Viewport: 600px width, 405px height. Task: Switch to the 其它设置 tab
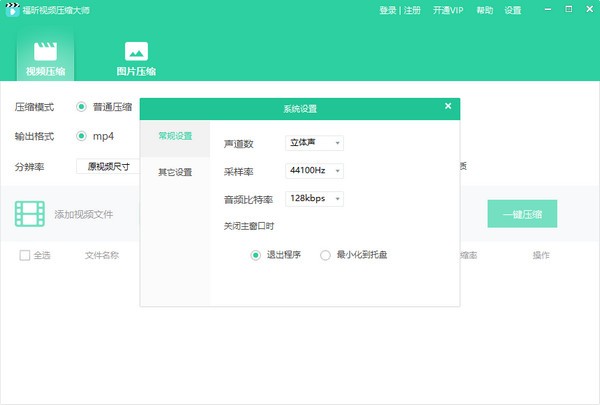175,172
